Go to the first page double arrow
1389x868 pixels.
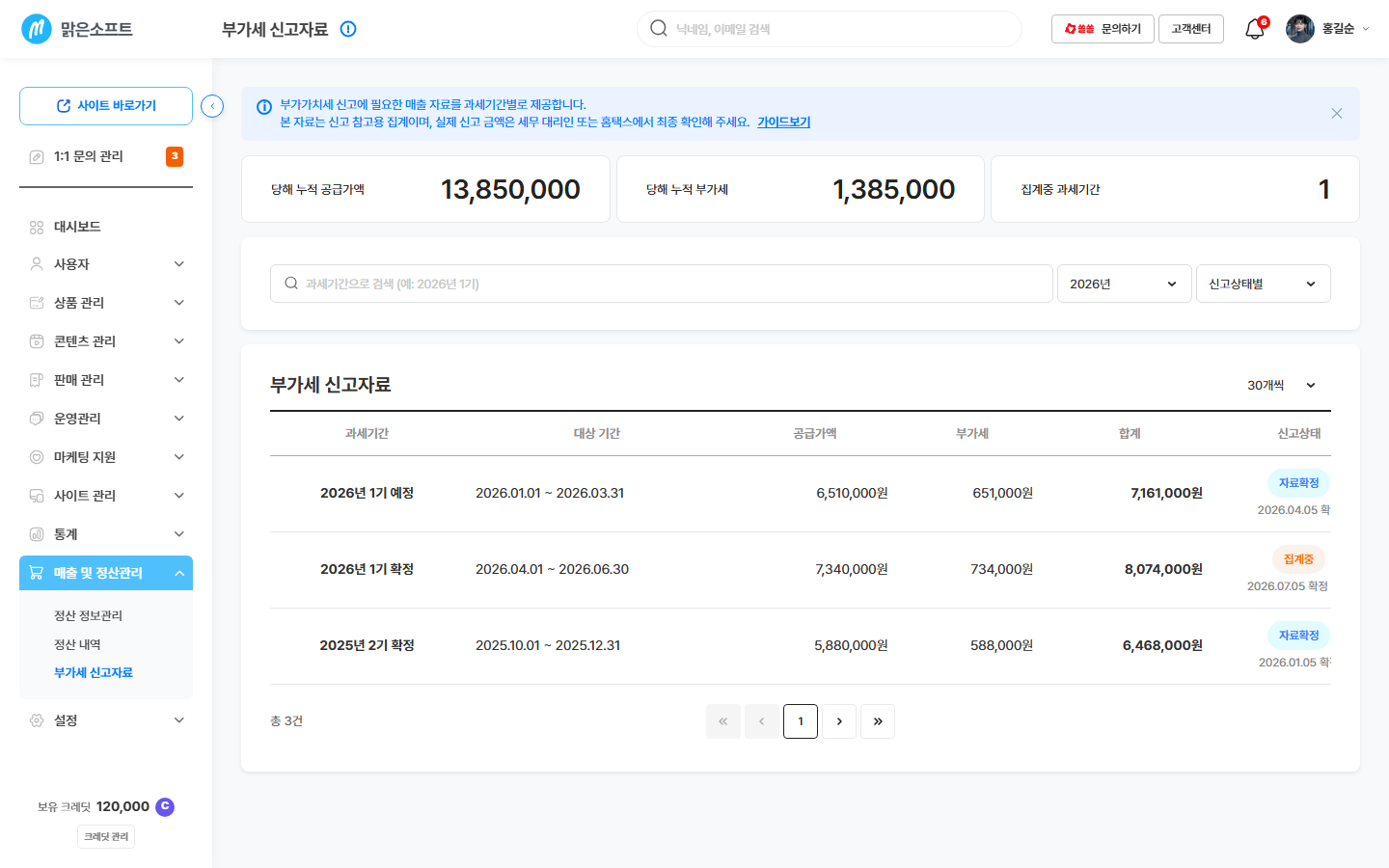pyautogui.click(x=723, y=721)
